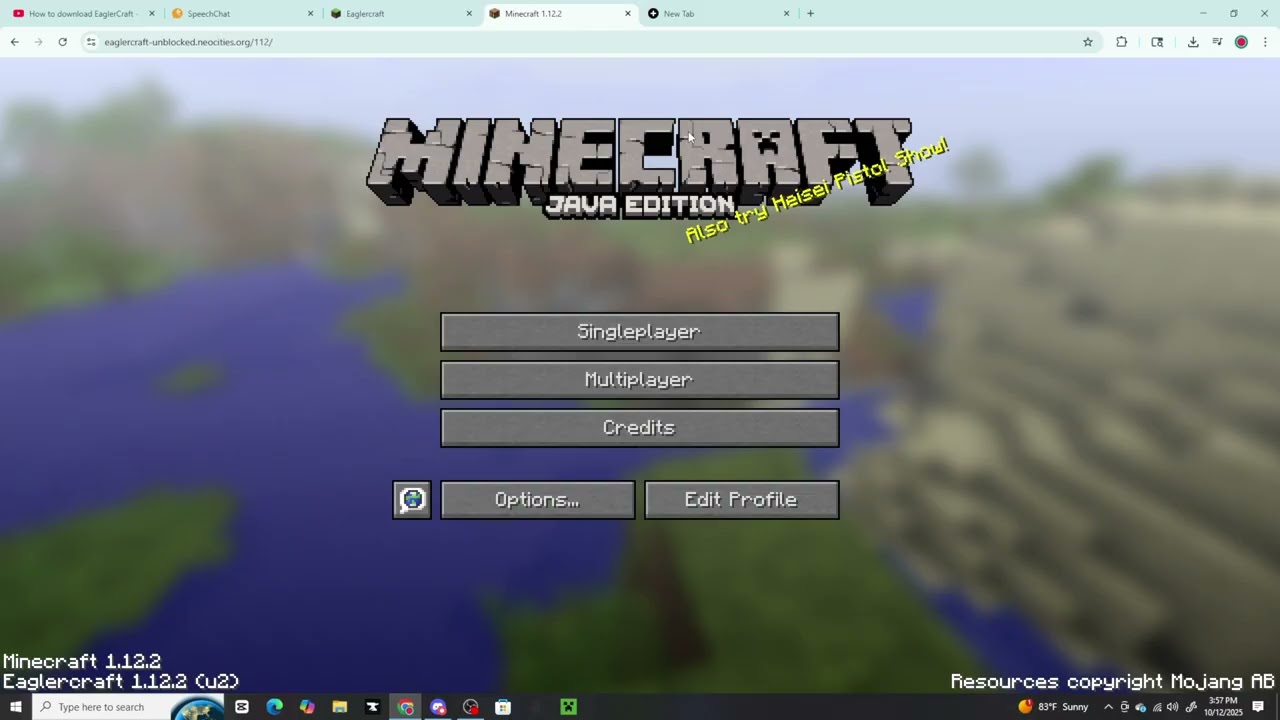This screenshot has height=720, width=1280.
Task: Start a Singleplayer game
Action: [x=640, y=332]
